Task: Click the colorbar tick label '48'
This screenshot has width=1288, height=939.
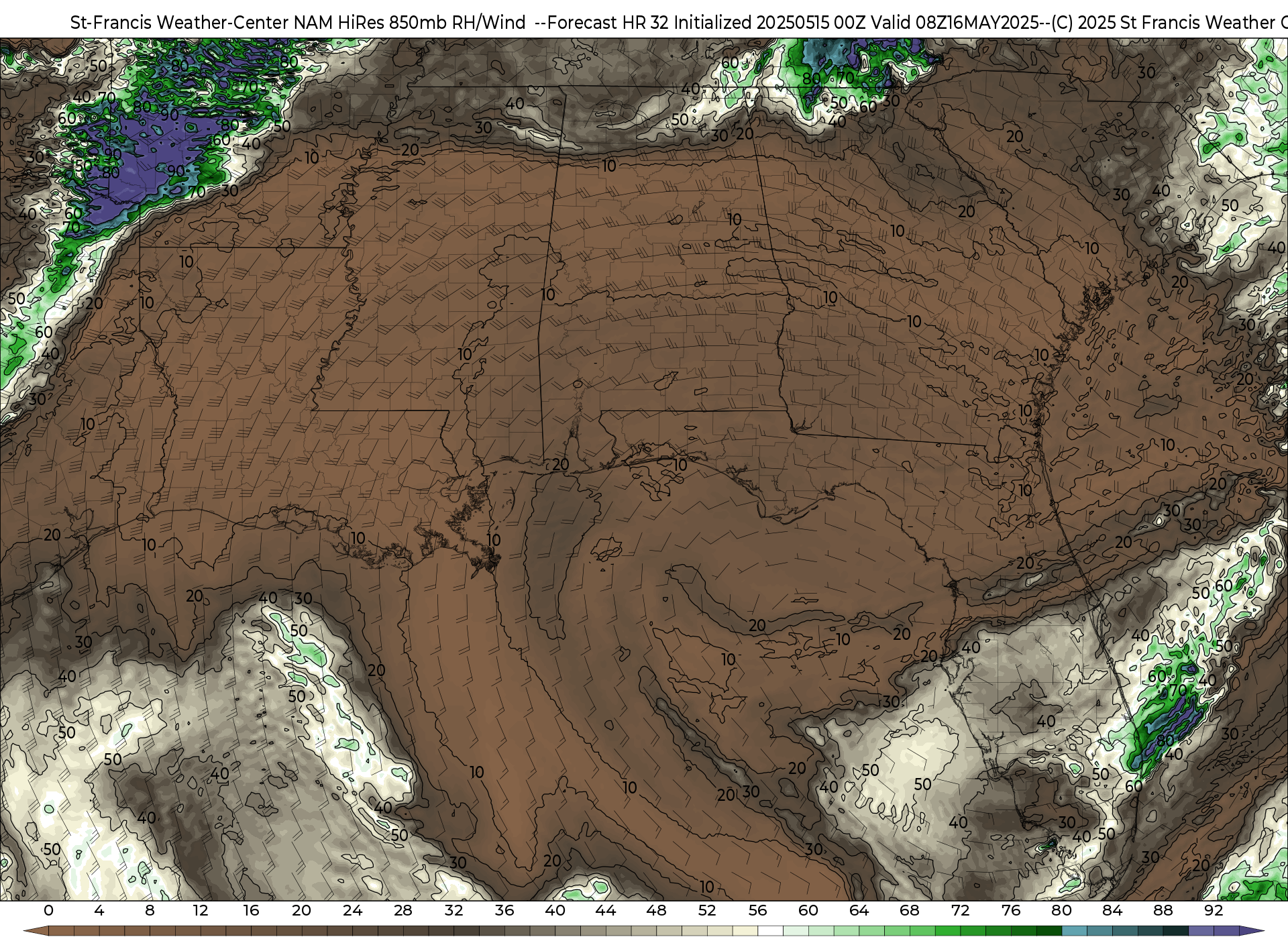Action: point(656,910)
